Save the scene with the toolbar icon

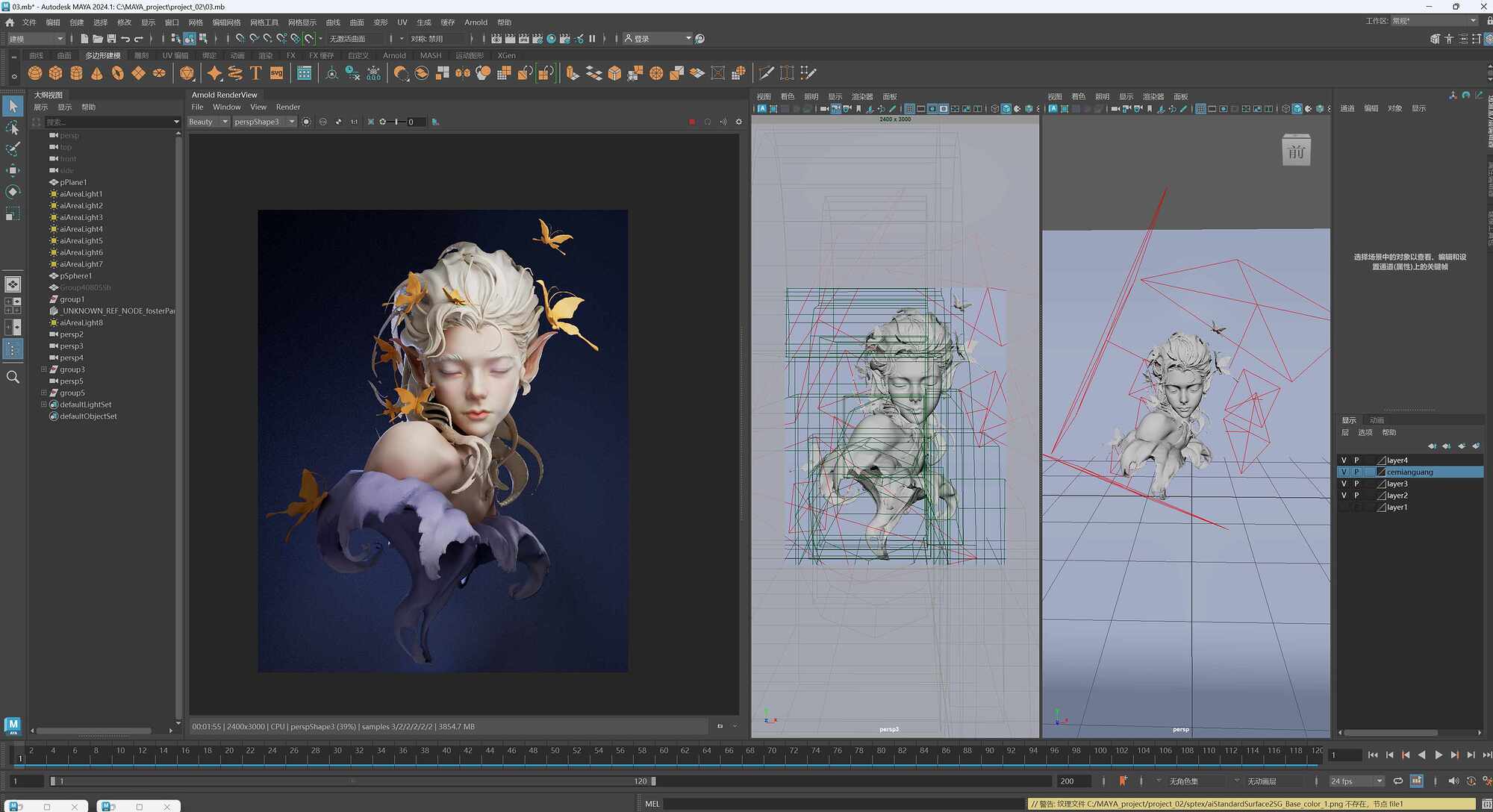111,39
